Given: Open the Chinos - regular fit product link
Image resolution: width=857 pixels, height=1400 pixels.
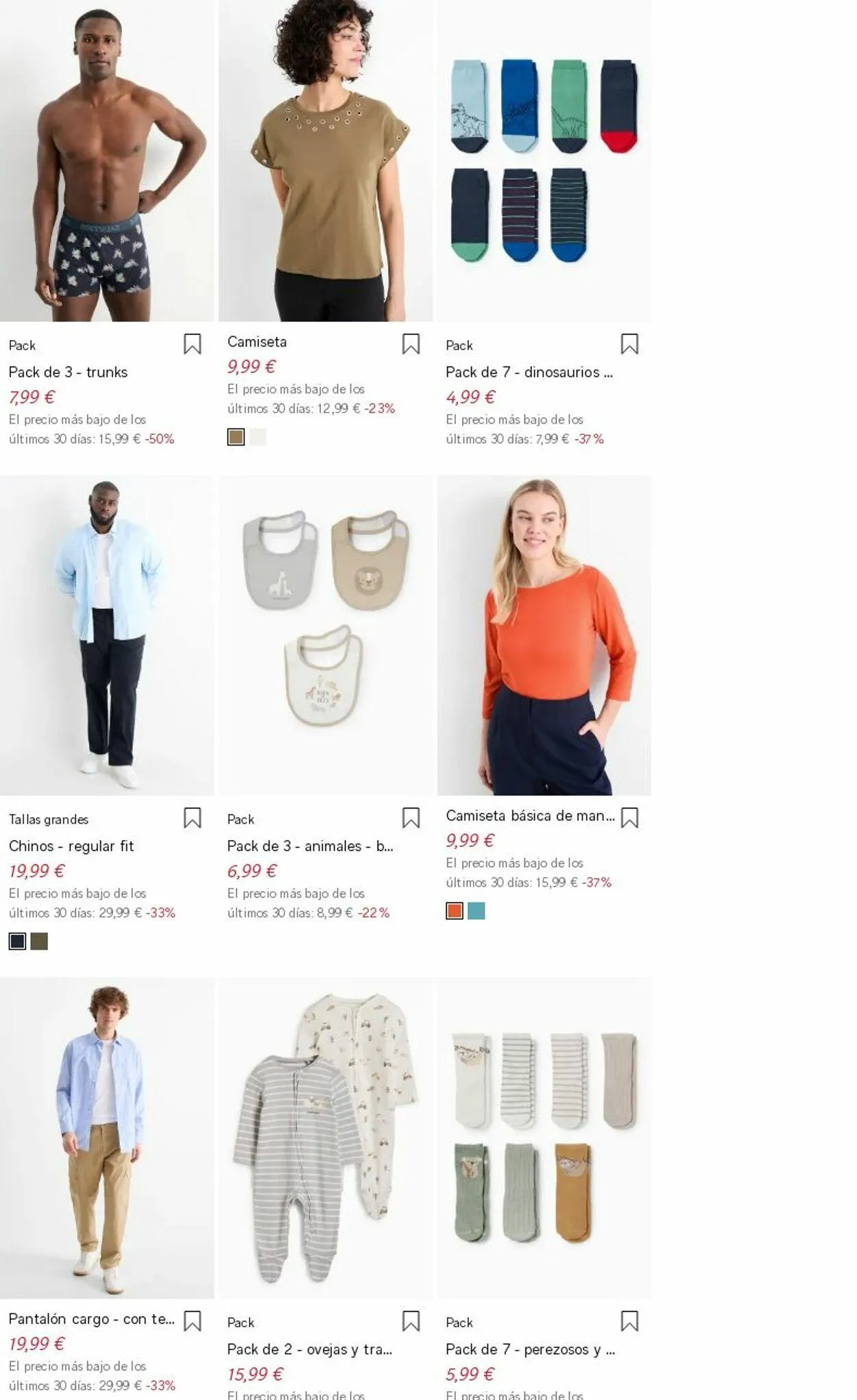Looking at the screenshot, I should pos(71,846).
